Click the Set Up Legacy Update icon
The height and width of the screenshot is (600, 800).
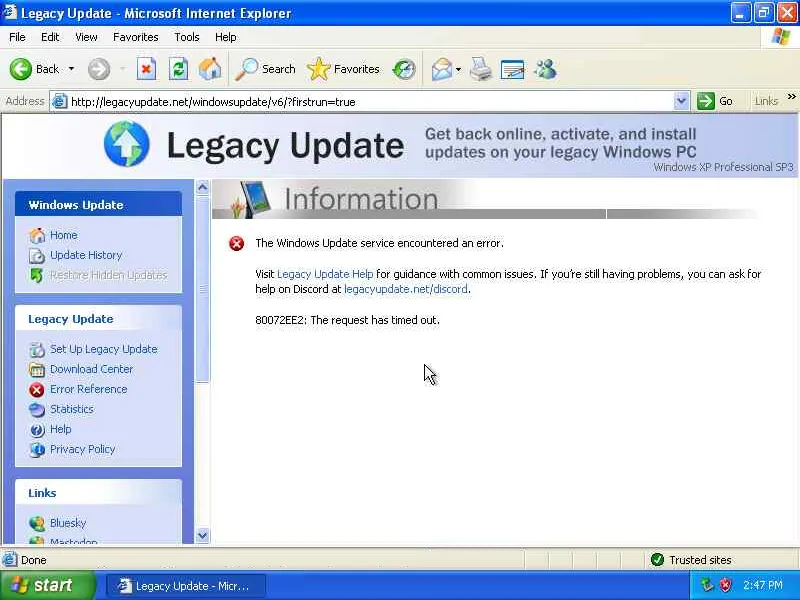[x=37, y=349]
